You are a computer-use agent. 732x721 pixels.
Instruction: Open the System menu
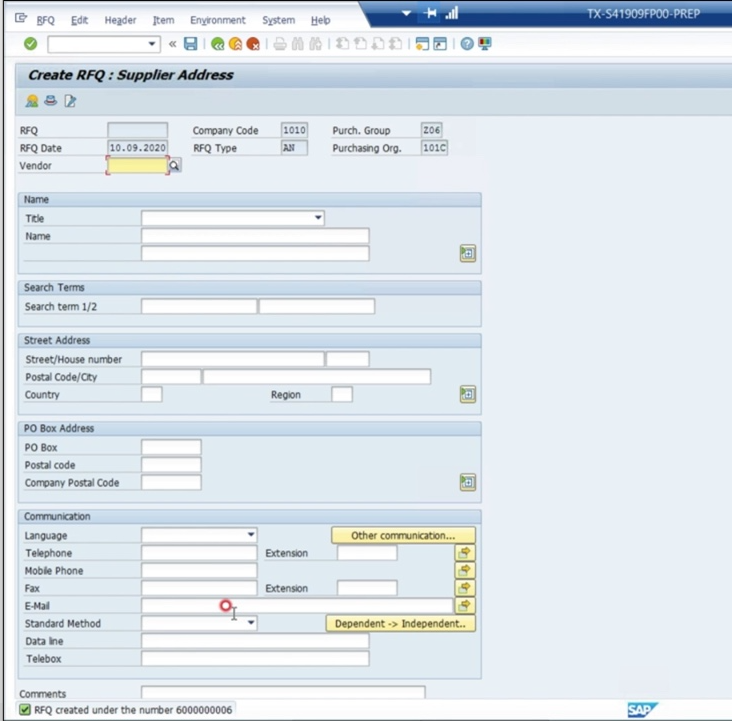pyautogui.click(x=278, y=20)
